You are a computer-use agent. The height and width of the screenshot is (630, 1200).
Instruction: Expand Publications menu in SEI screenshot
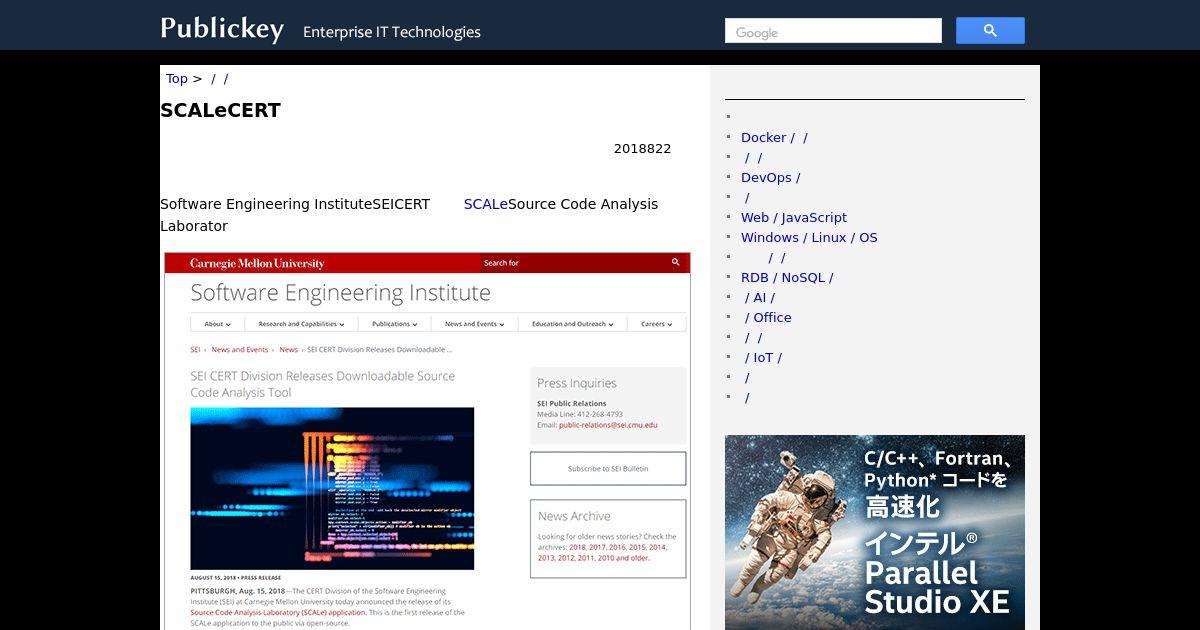click(x=394, y=324)
